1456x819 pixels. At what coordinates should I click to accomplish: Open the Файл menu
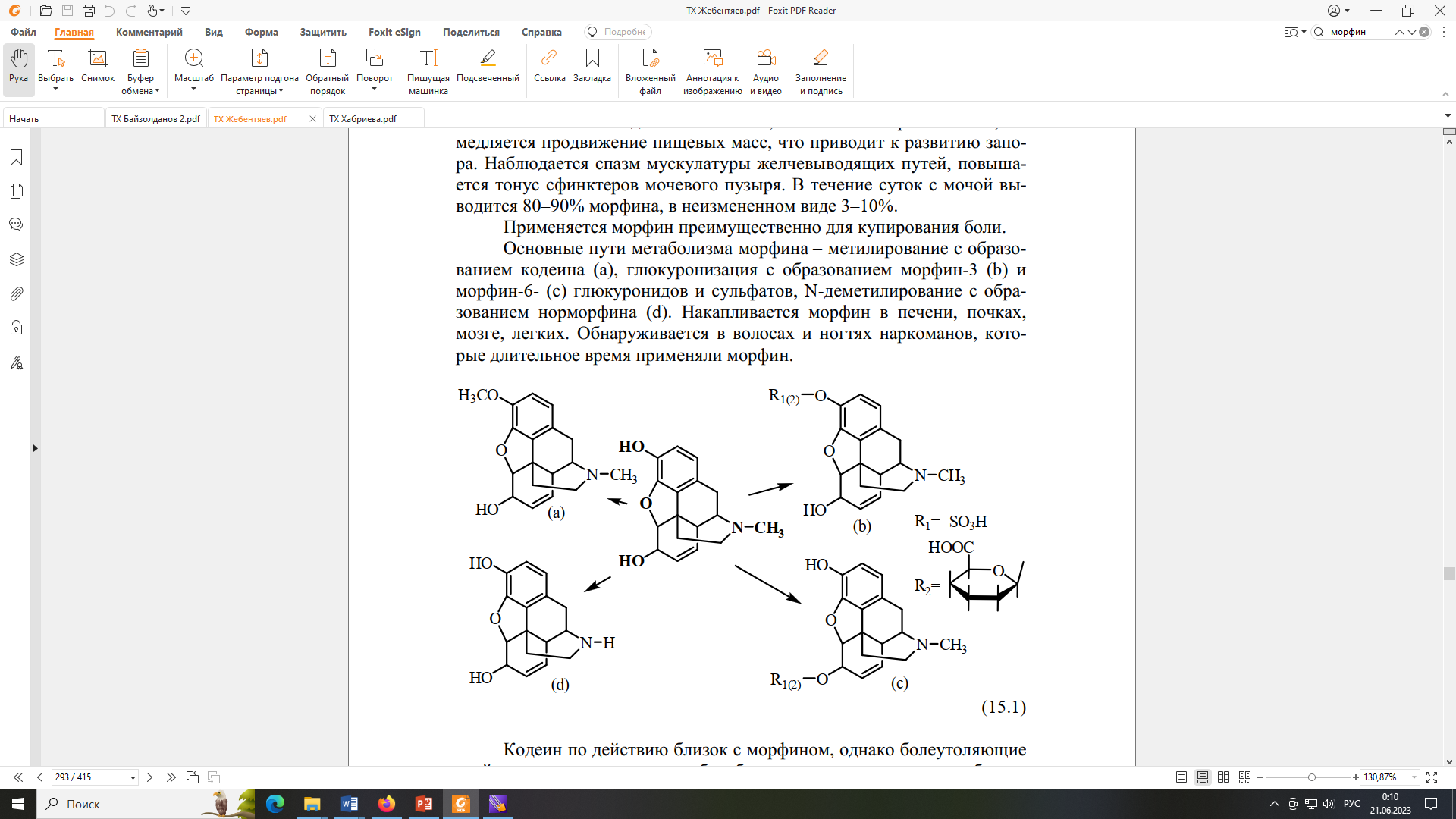(x=24, y=32)
